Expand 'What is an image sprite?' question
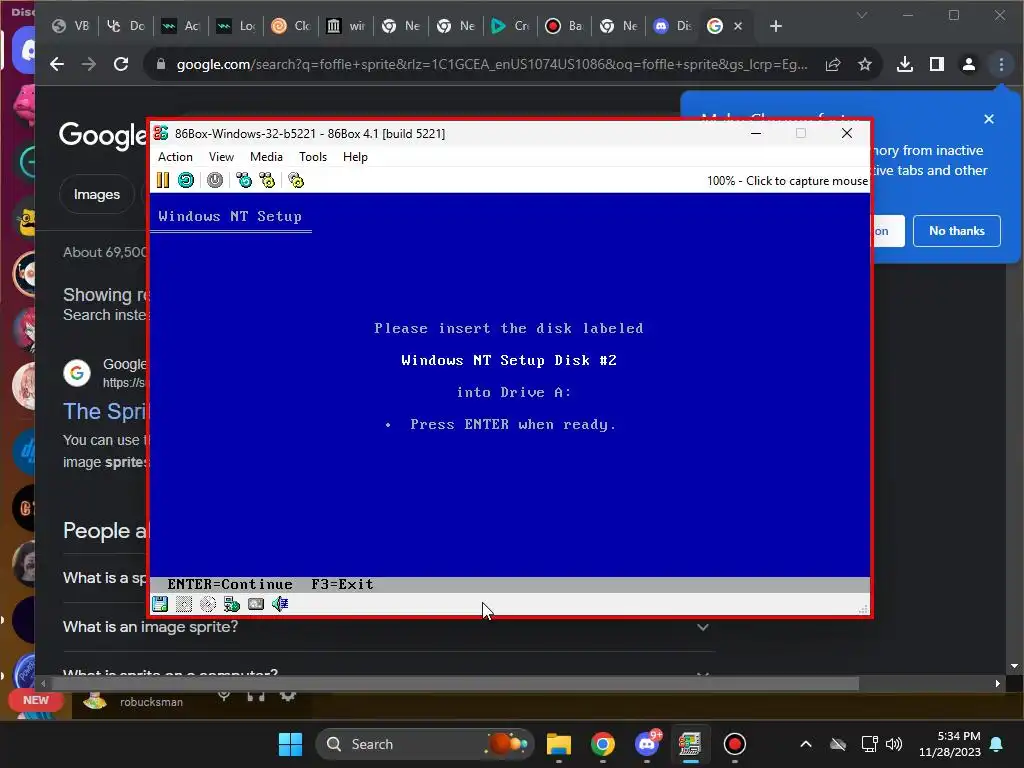The height and width of the screenshot is (768, 1024). 388,627
